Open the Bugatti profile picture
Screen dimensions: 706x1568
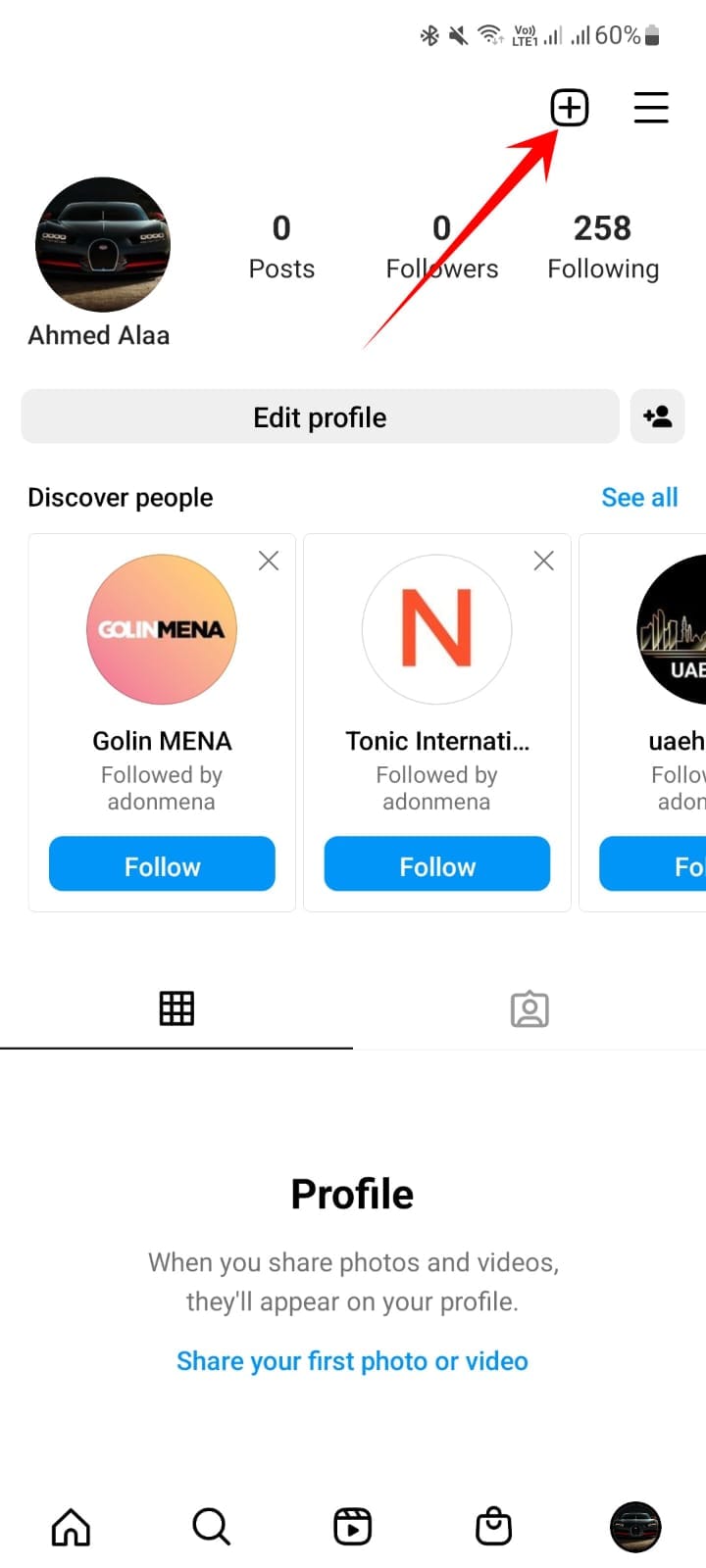(x=103, y=245)
